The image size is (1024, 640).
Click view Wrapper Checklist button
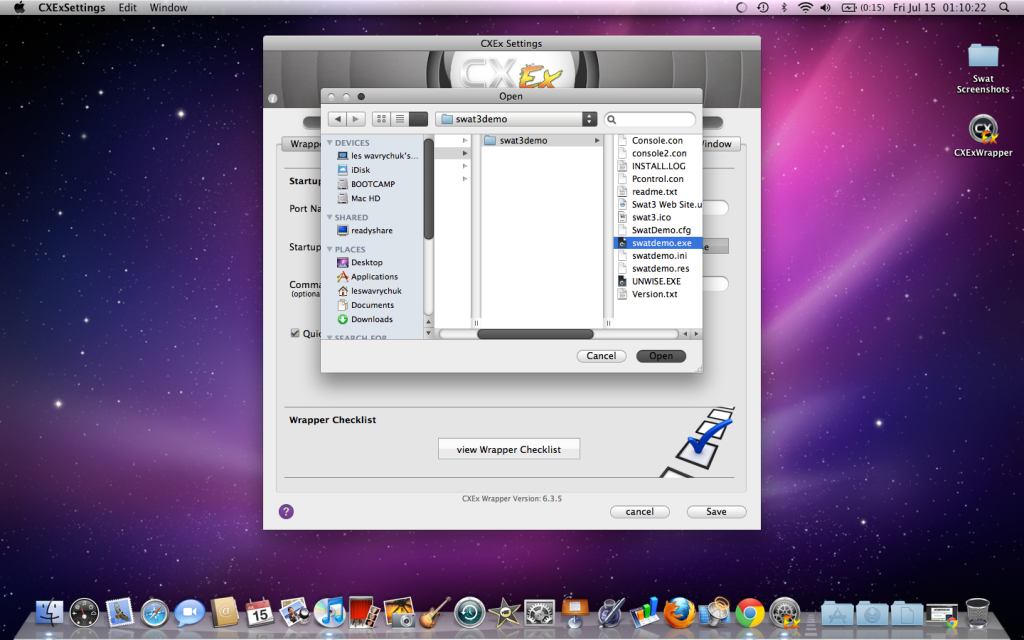(x=509, y=449)
